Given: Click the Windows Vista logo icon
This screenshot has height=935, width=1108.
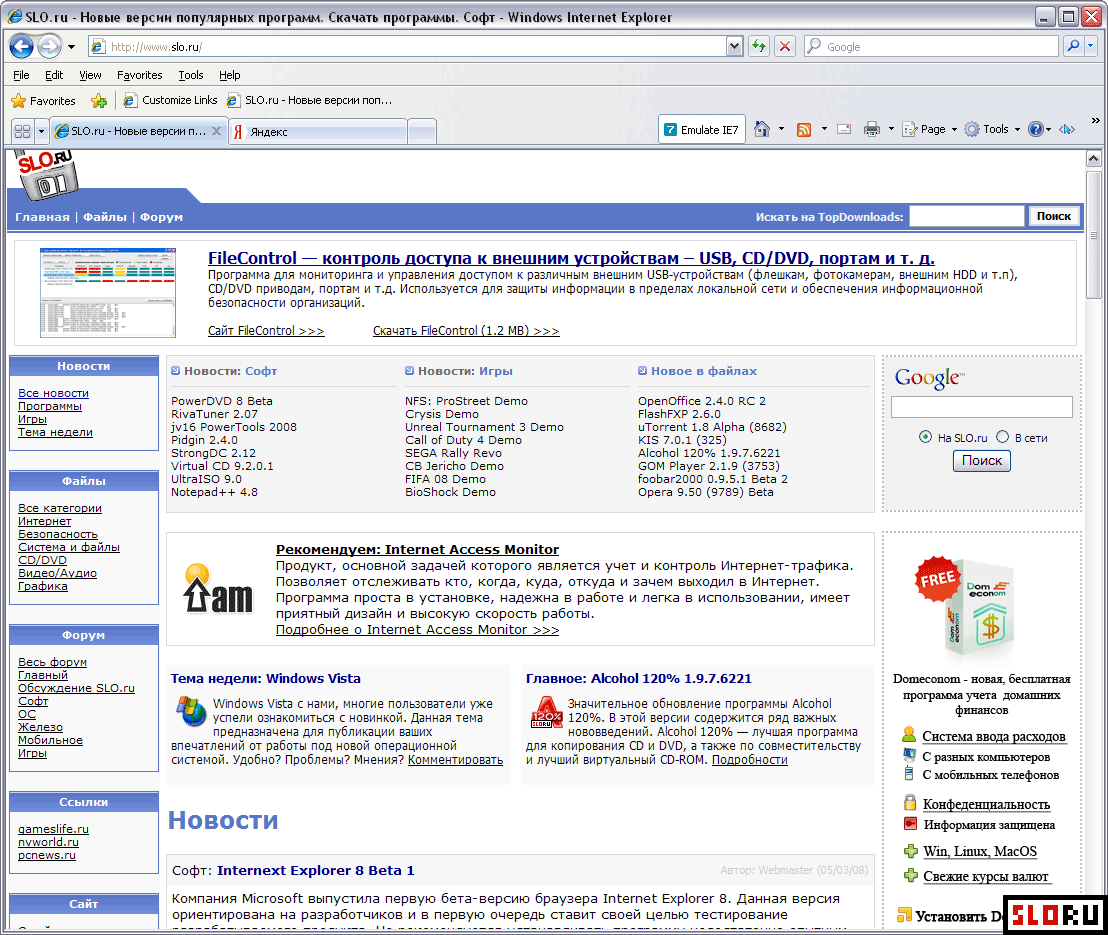Looking at the screenshot, I should [x=190, y=712].
